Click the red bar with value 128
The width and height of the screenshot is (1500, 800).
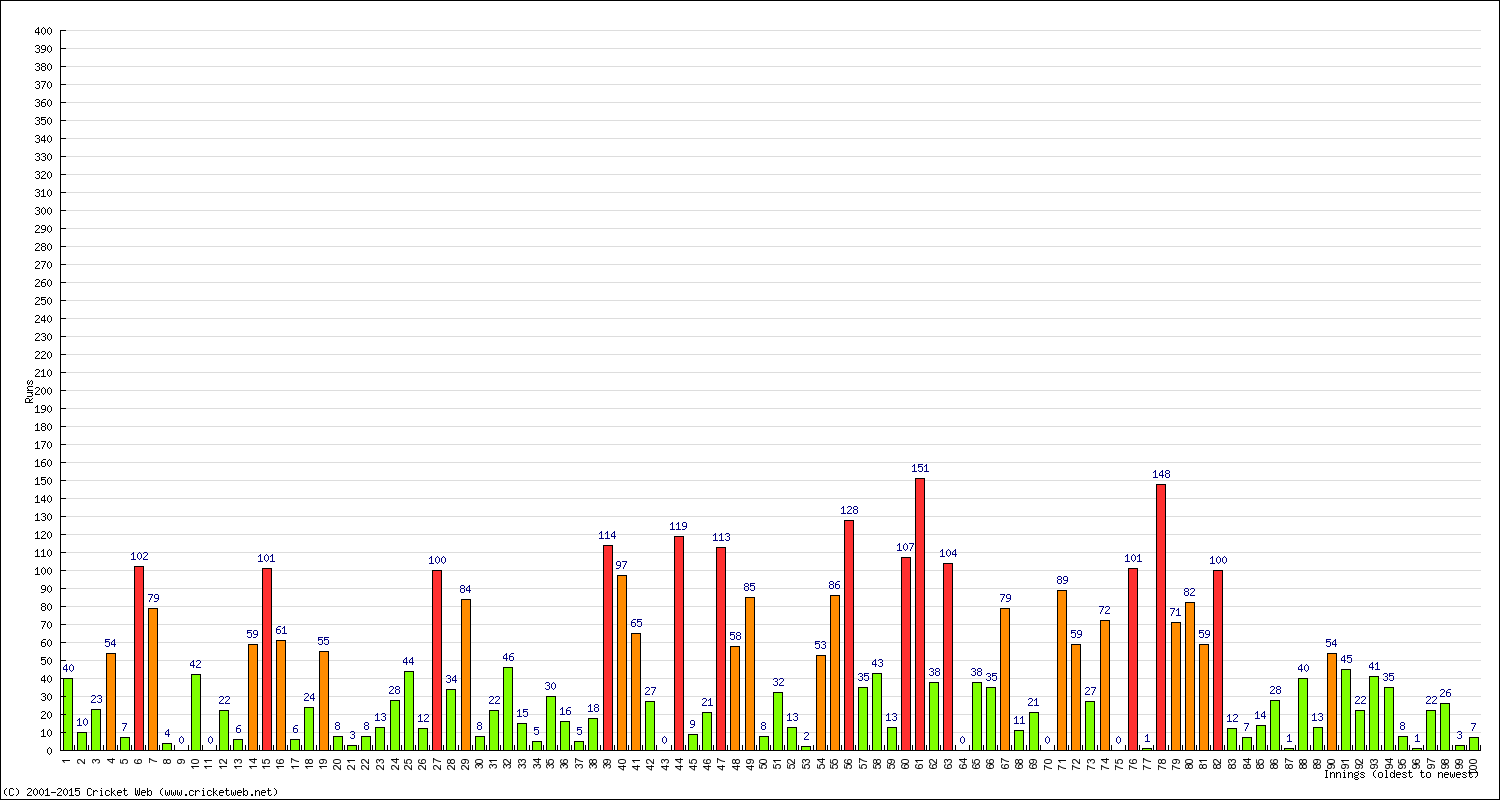click(849, 635)
